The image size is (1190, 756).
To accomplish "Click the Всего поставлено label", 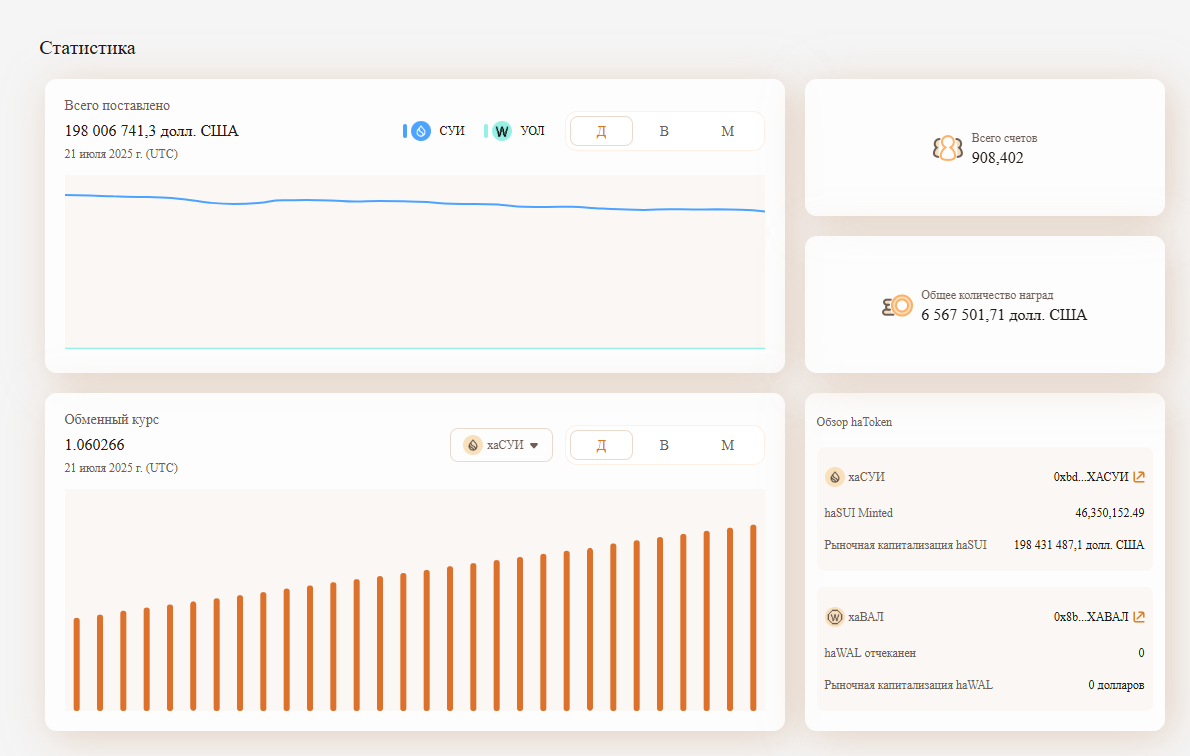I will point(117,106).
